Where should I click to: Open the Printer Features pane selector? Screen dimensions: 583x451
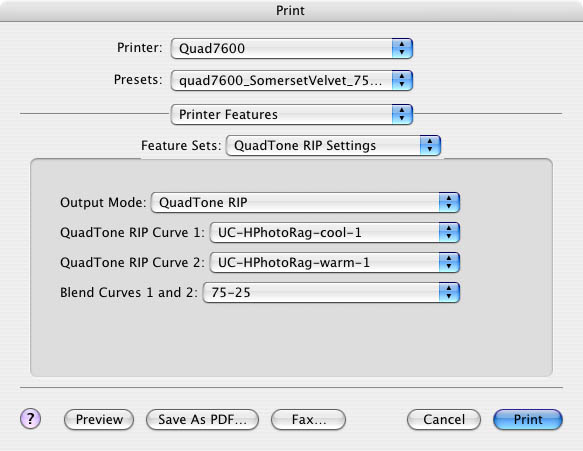292,115
